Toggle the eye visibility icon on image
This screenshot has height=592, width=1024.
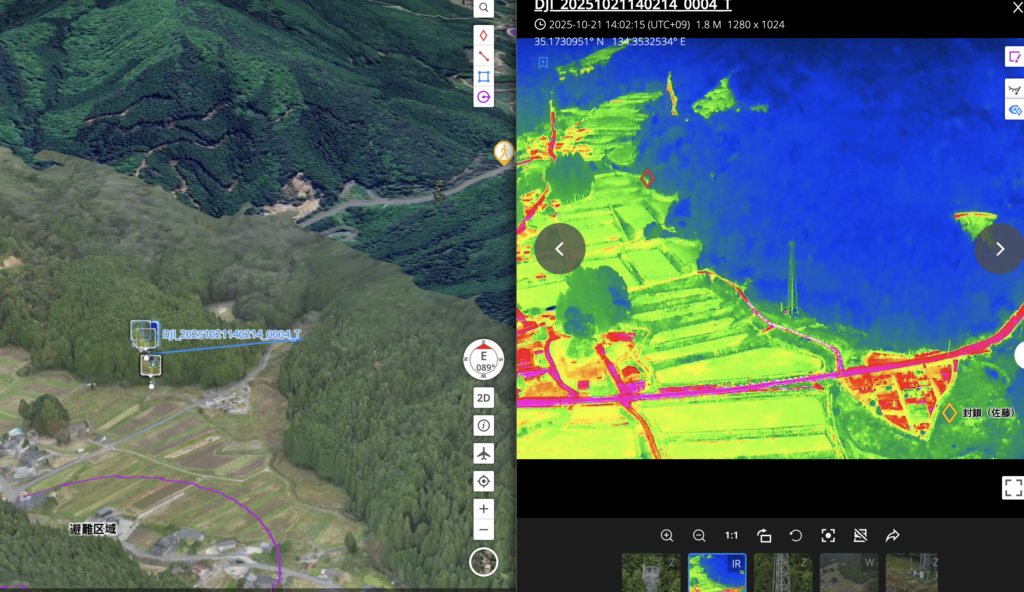click(1014, 110)
